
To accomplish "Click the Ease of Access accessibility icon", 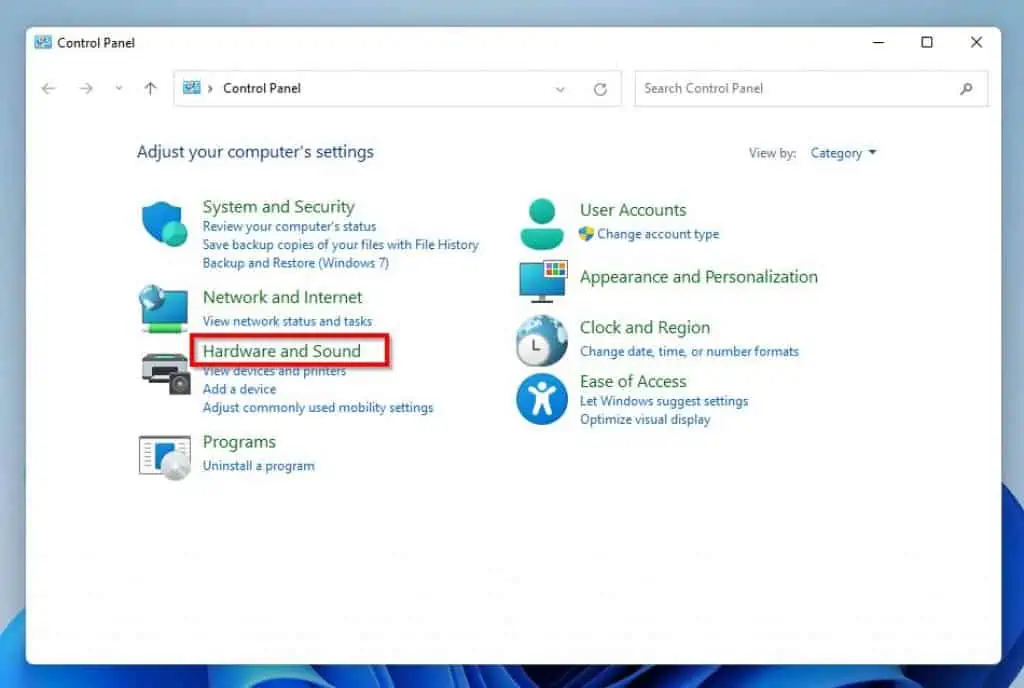I will 541,399.
